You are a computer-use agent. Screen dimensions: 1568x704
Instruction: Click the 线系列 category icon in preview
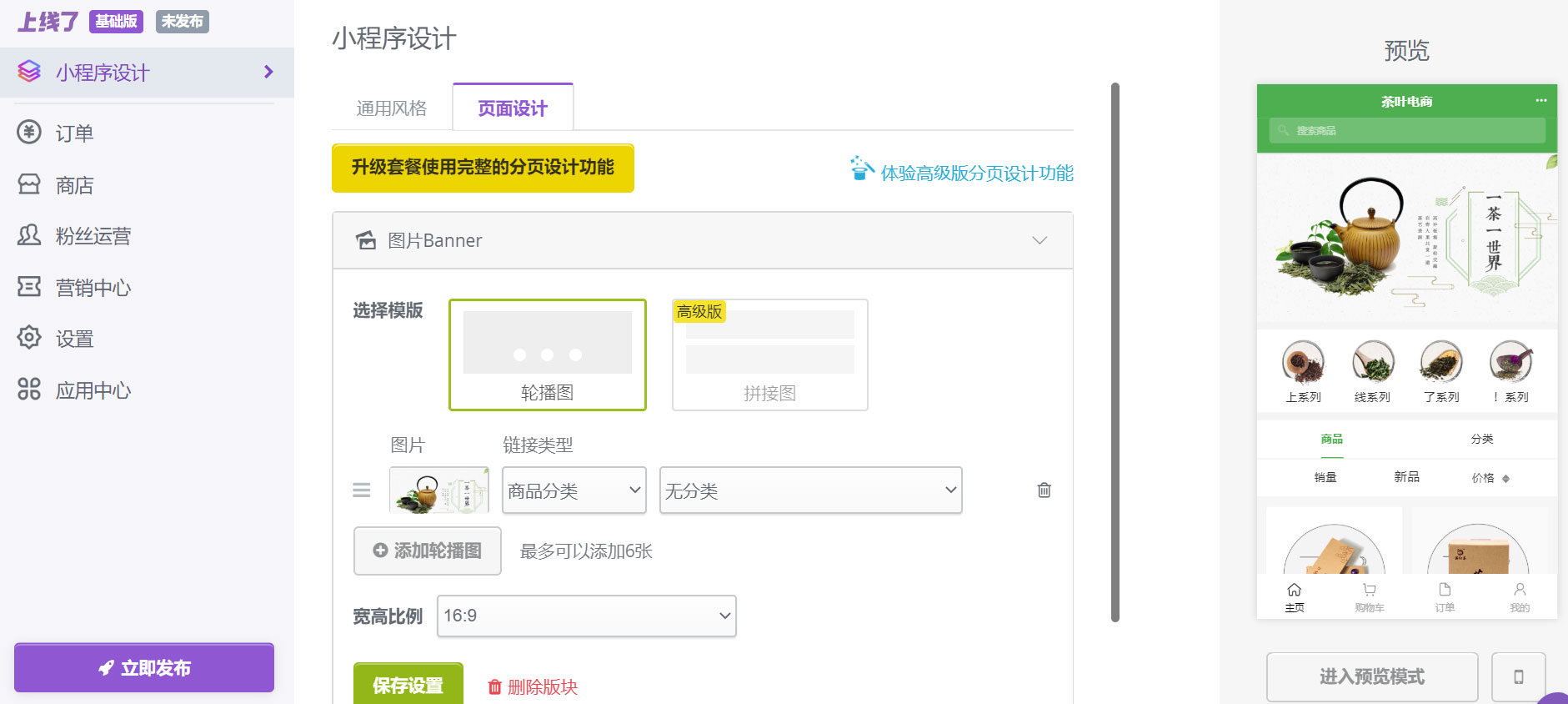[1373, 362]
